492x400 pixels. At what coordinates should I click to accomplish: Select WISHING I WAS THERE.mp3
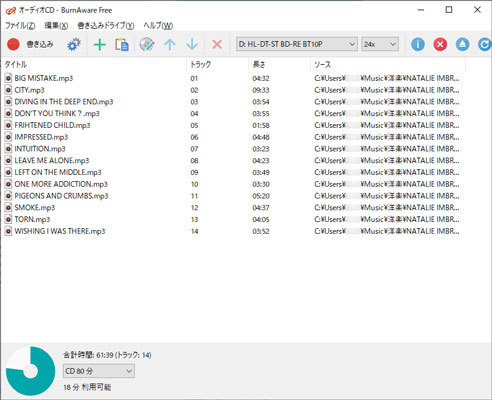[60, 231]
